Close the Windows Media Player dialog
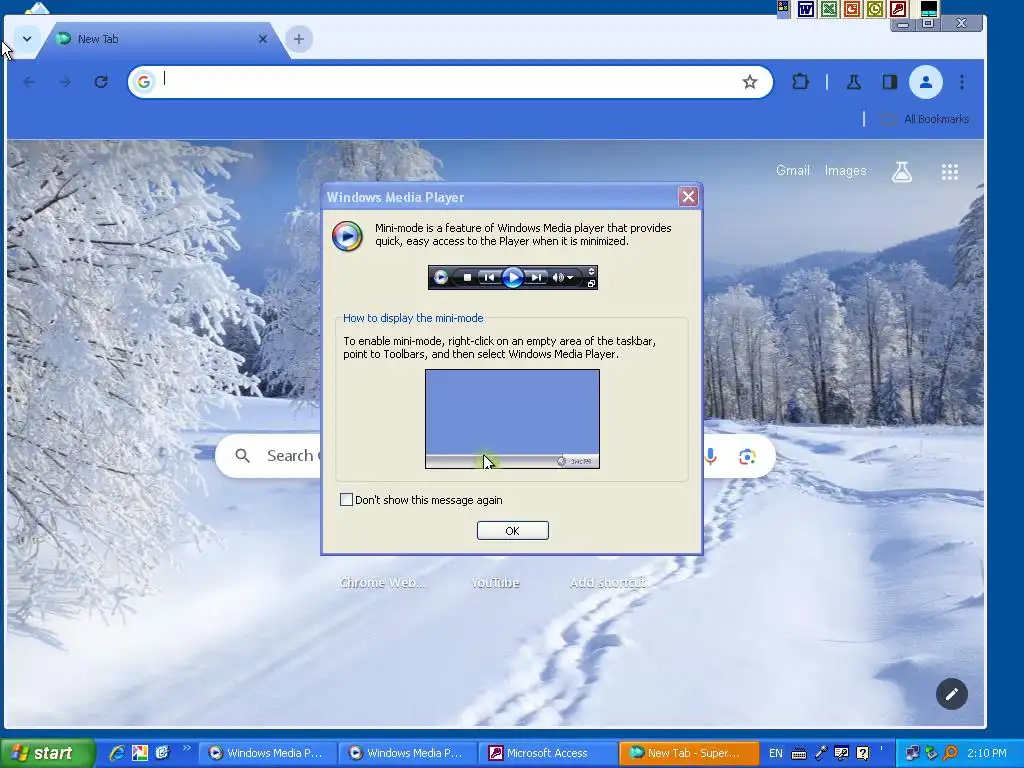The image size is (1024, 768). (x=688, y=197)
